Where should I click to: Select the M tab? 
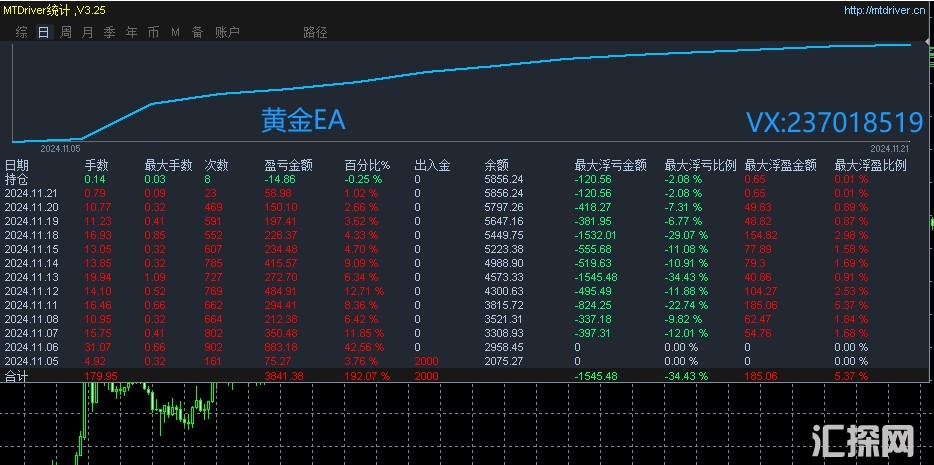(176, 32)
